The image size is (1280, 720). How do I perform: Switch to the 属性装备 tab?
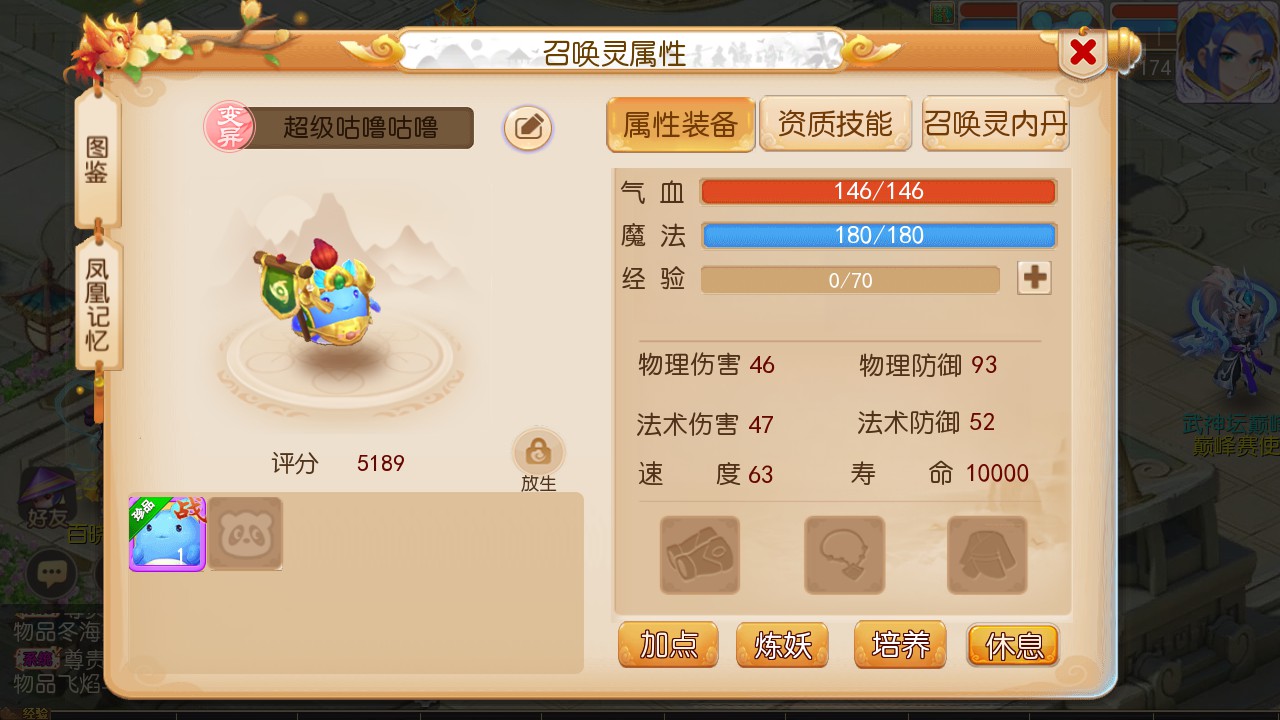(680, 124)
